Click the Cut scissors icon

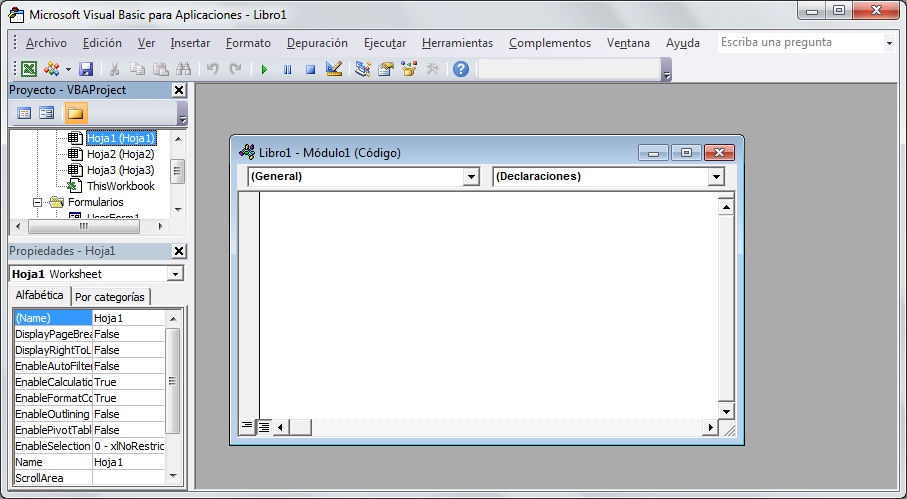pyautogui.click(x=115, y=69)
